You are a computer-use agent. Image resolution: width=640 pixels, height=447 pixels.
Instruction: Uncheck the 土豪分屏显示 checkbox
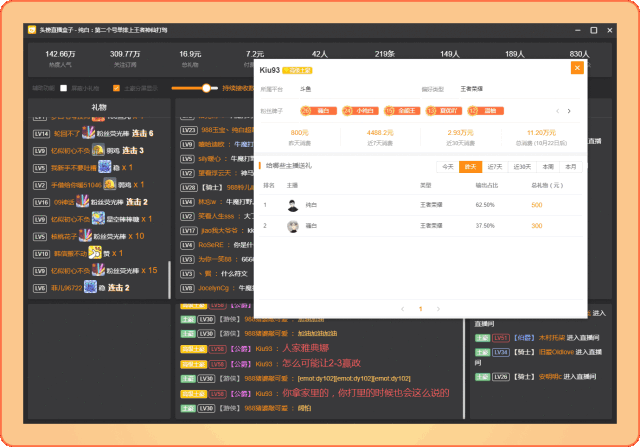pyautogui.click(x=117, y=88)
